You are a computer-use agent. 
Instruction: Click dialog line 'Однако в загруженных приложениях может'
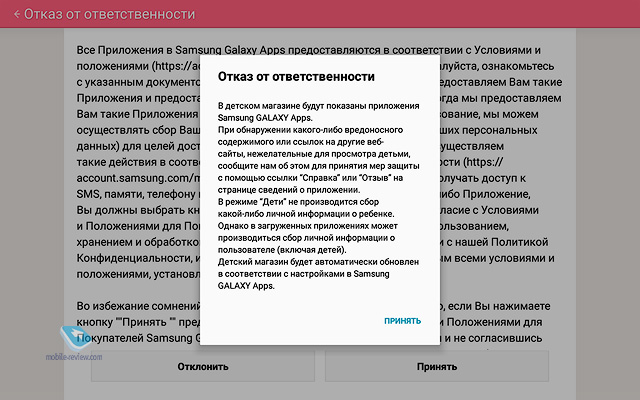click(x=308, y=226)
